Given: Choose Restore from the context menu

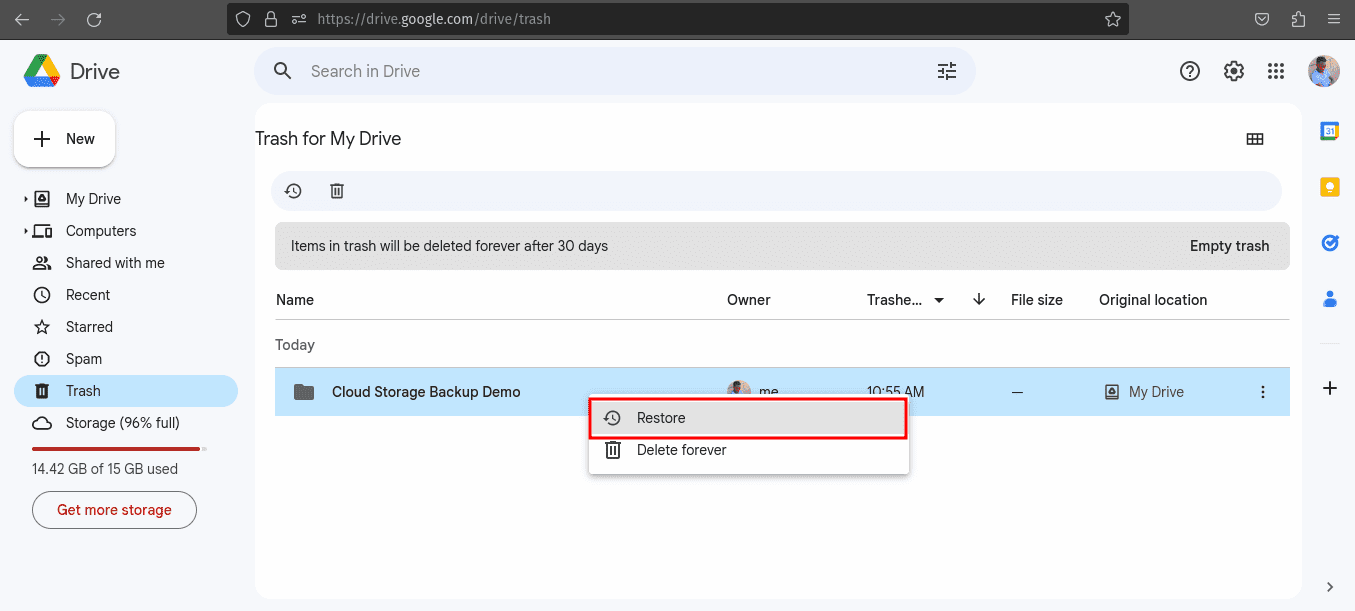Looking at the screenshot, I should coord(748,418).
